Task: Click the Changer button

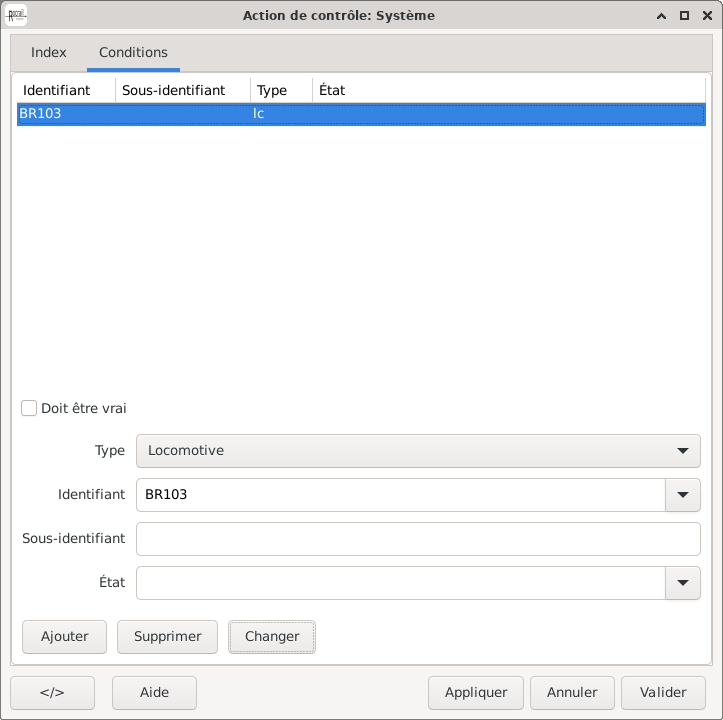Action: [272, 637]
